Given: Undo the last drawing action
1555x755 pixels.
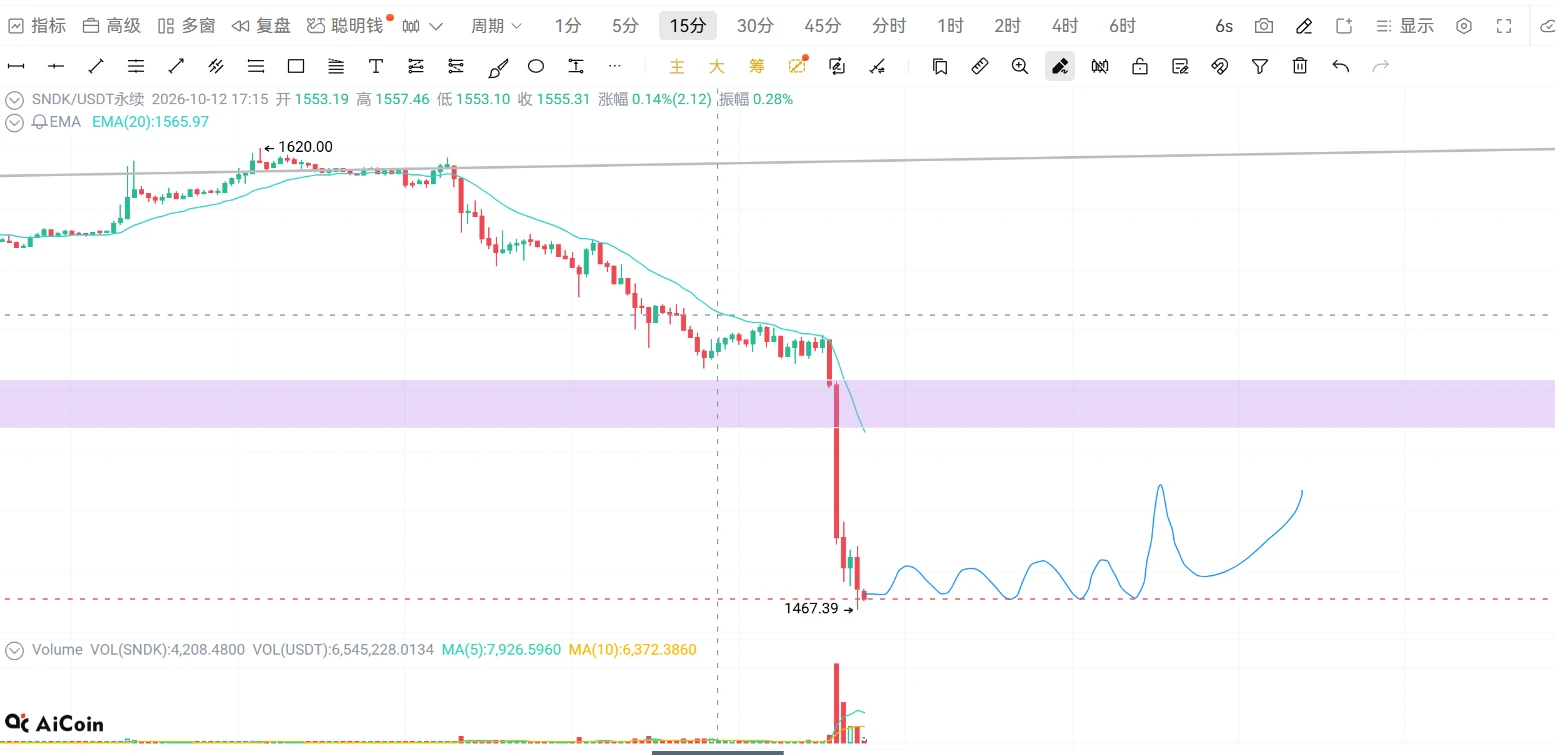Looking at the screenshot, I should (1341, 67).
